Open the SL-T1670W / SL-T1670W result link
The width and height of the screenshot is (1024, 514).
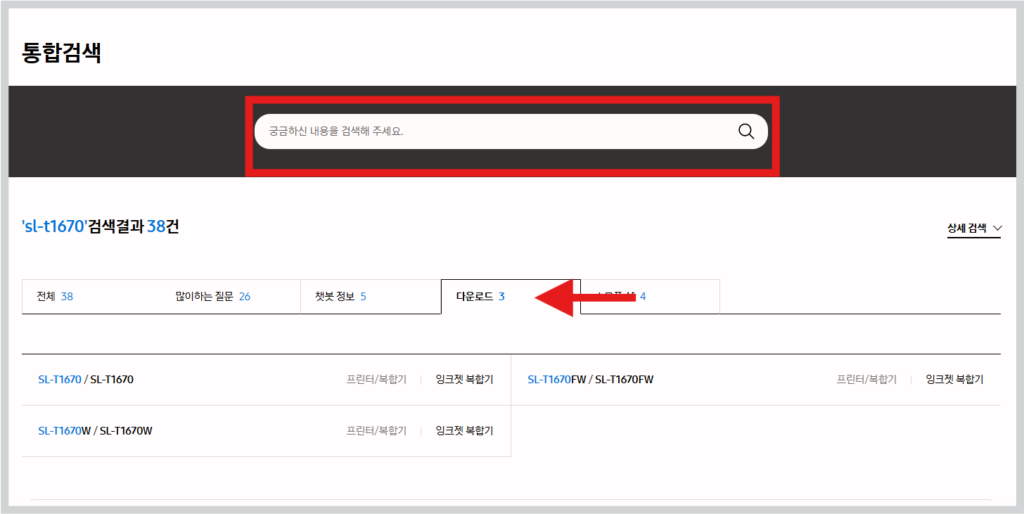click(x=95, y=430)
